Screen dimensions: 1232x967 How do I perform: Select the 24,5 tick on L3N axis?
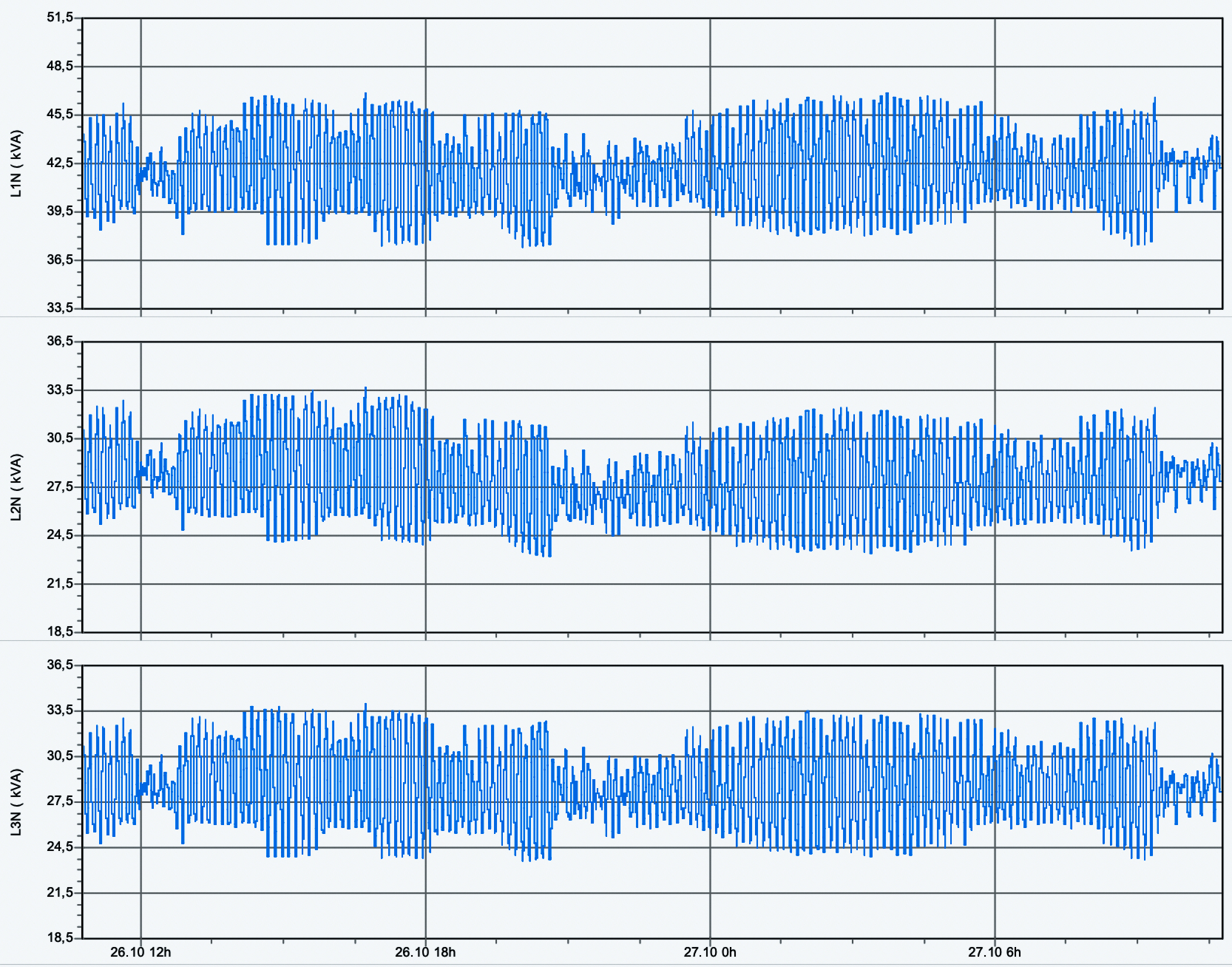coord(60,846)
